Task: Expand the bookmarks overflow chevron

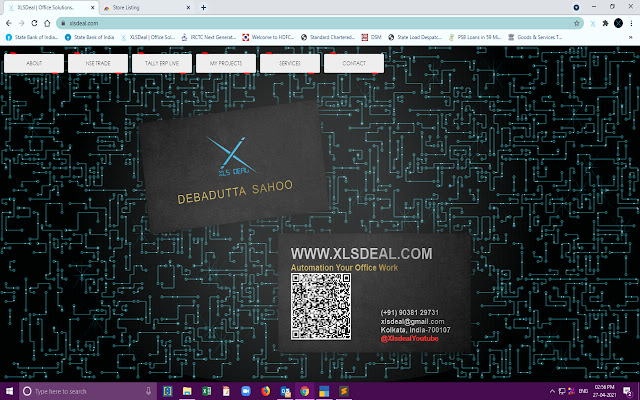Action: (631, 37)
